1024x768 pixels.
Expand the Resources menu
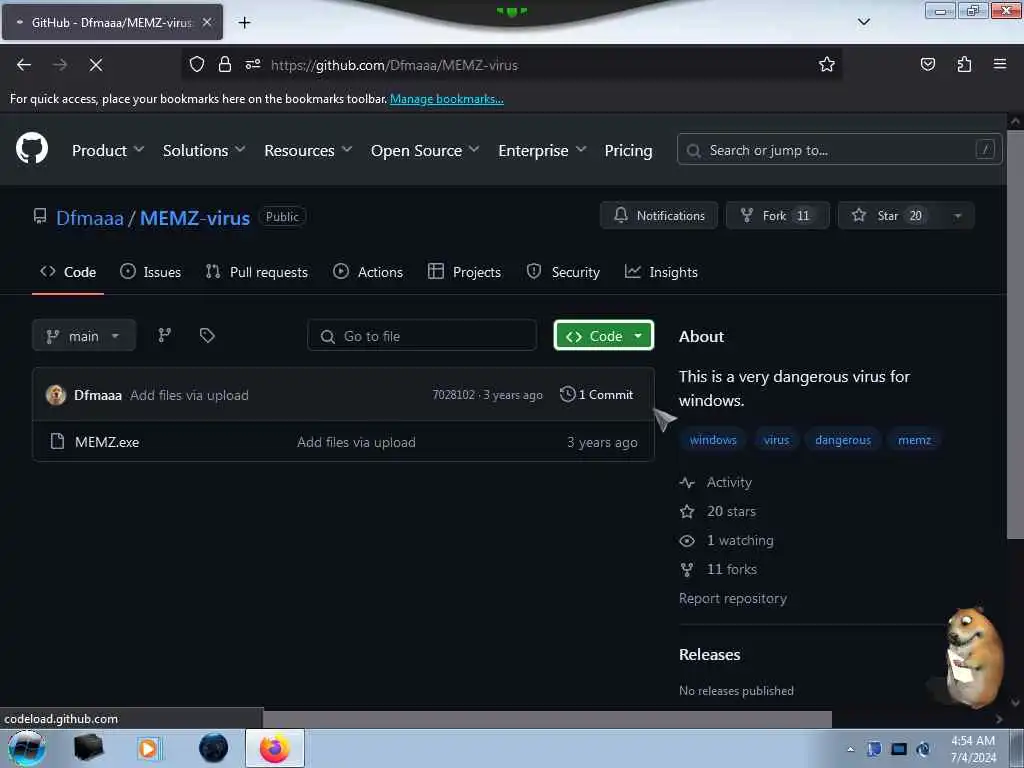point(308,150)
